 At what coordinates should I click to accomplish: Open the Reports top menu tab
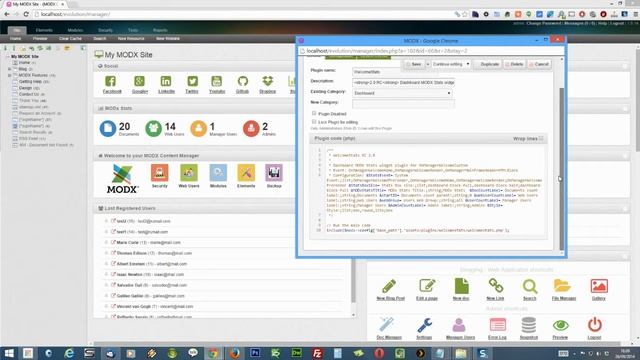pyautogui.click(x=160, y=30)
